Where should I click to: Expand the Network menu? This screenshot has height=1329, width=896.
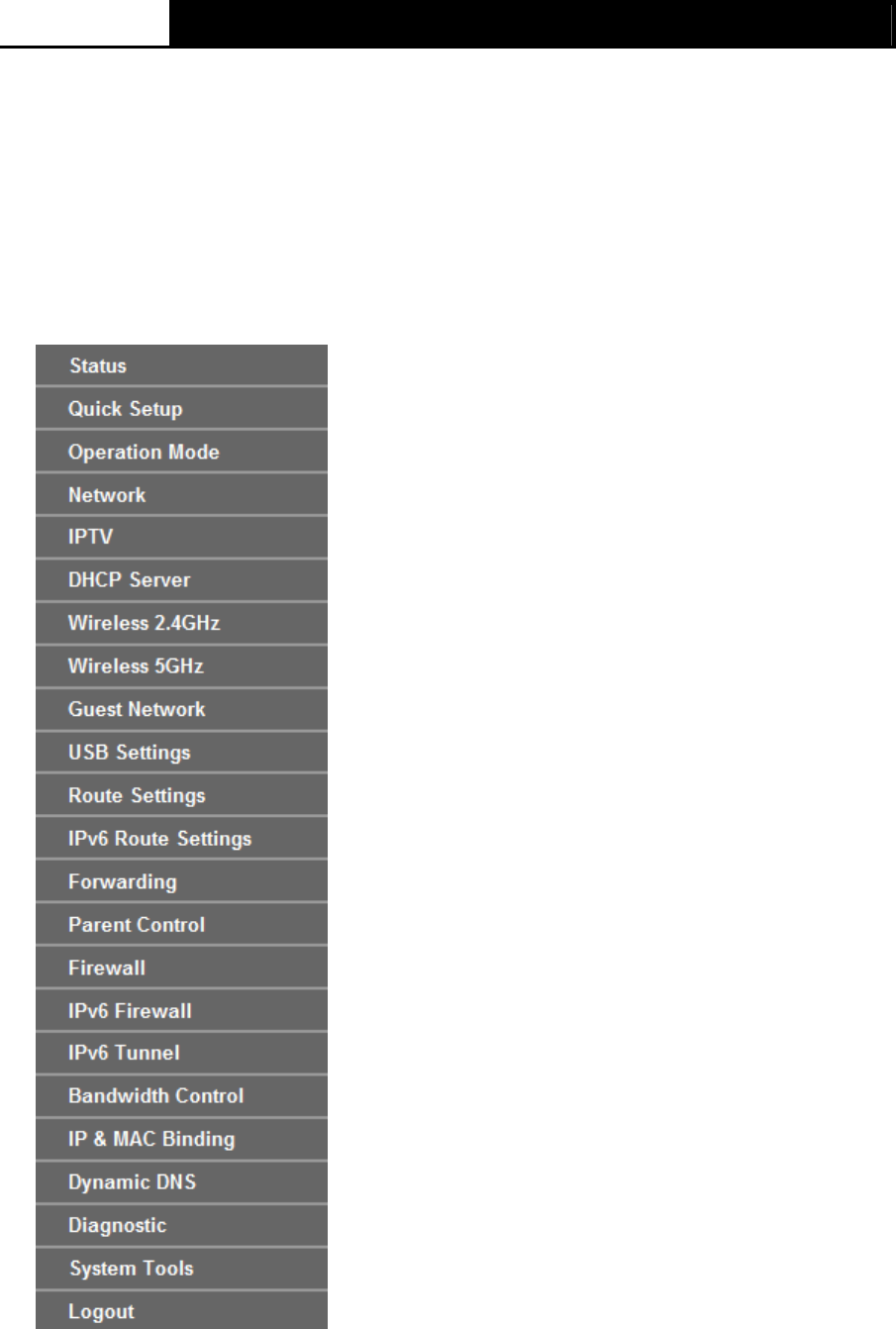point(181,494)
